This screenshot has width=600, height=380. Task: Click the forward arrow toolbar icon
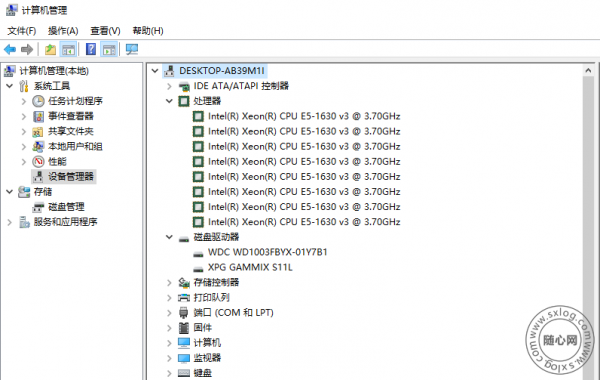coord(27,49)
